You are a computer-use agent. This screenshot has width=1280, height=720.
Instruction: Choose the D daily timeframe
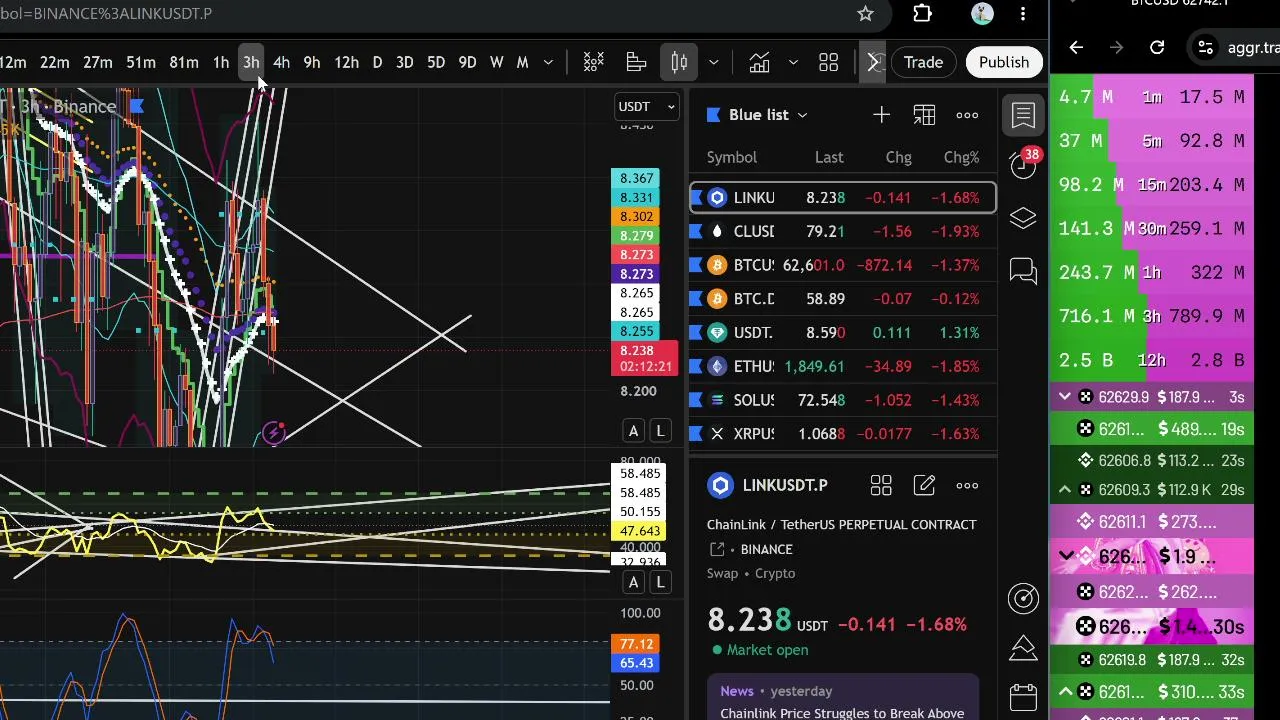(x=377, y=63)
